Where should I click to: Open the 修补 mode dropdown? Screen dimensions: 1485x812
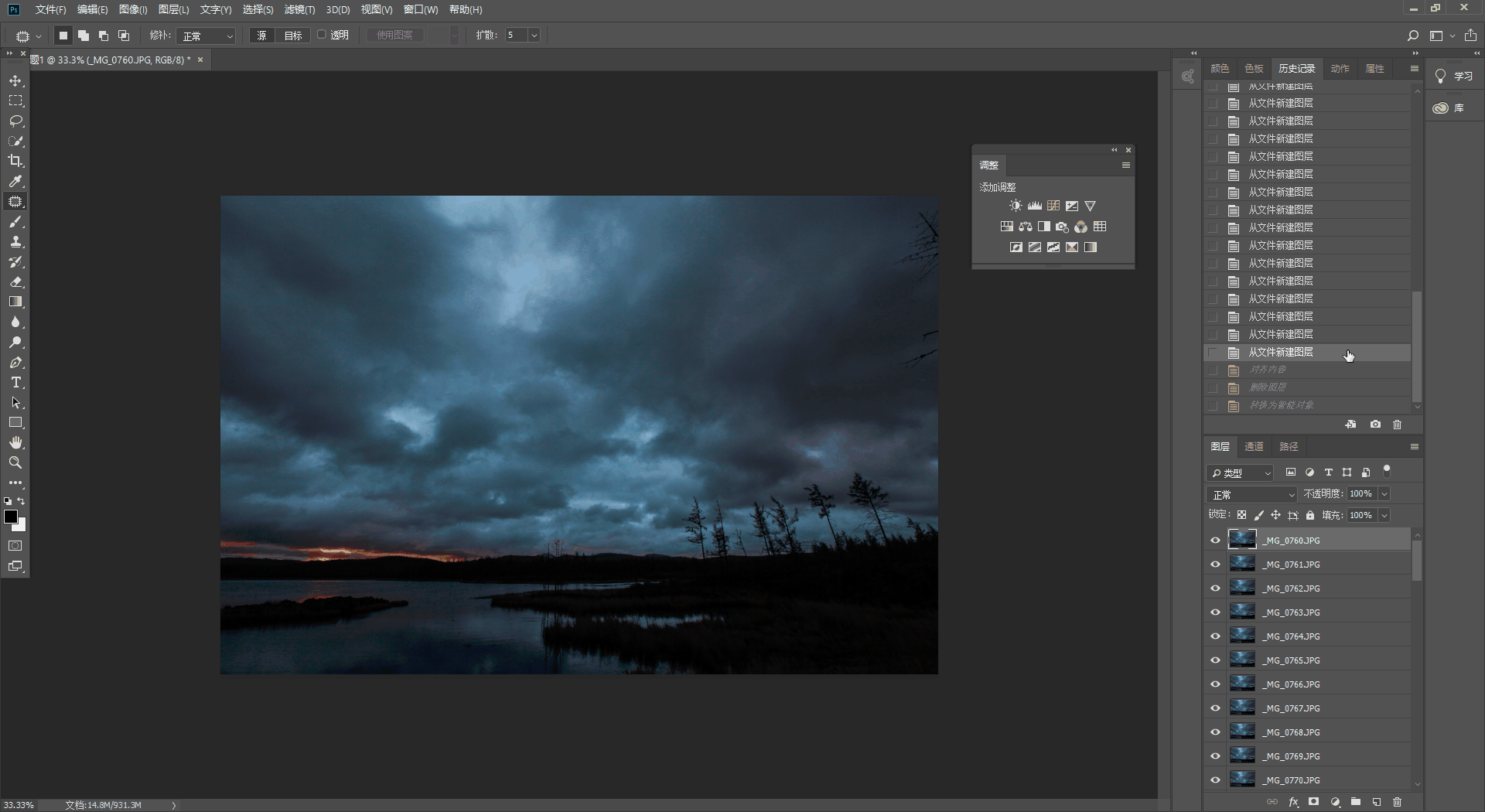click(x=206, y=36)
